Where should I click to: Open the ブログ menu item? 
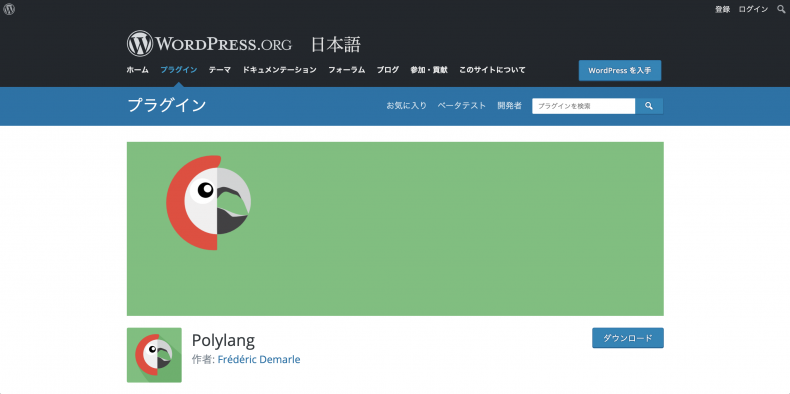pos(387,70)
